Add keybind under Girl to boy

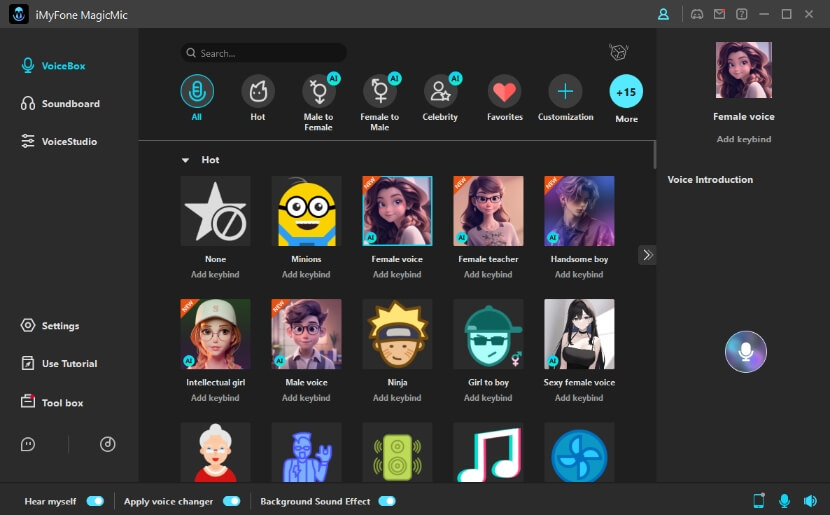tap(489, 397)
